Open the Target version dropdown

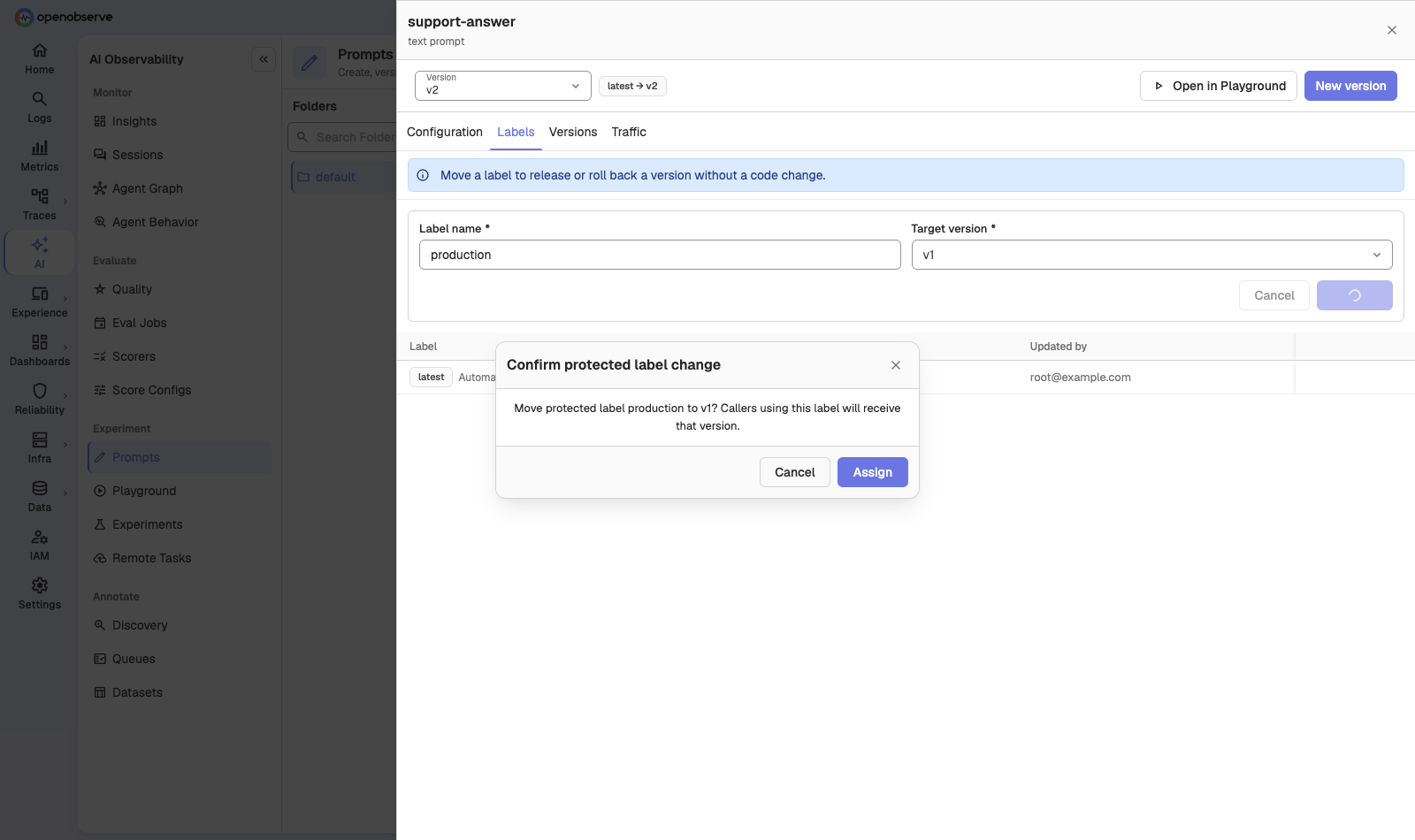pyautogui.click(x=1151, y=255)
